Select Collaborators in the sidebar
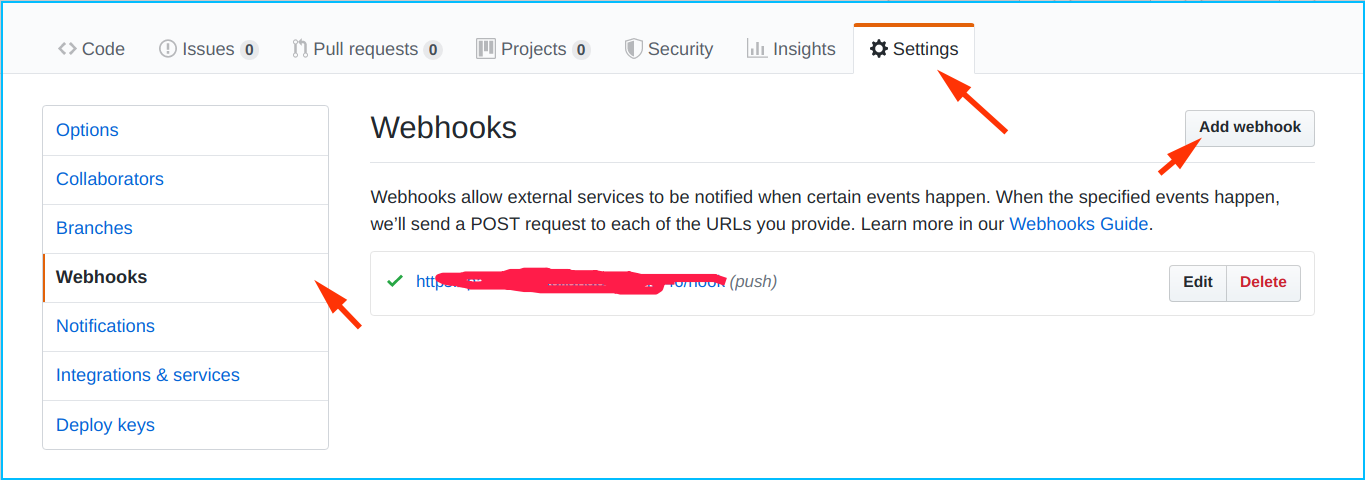Image resolution: width=1365 pixels, height=480 pixels. (110, 179)
